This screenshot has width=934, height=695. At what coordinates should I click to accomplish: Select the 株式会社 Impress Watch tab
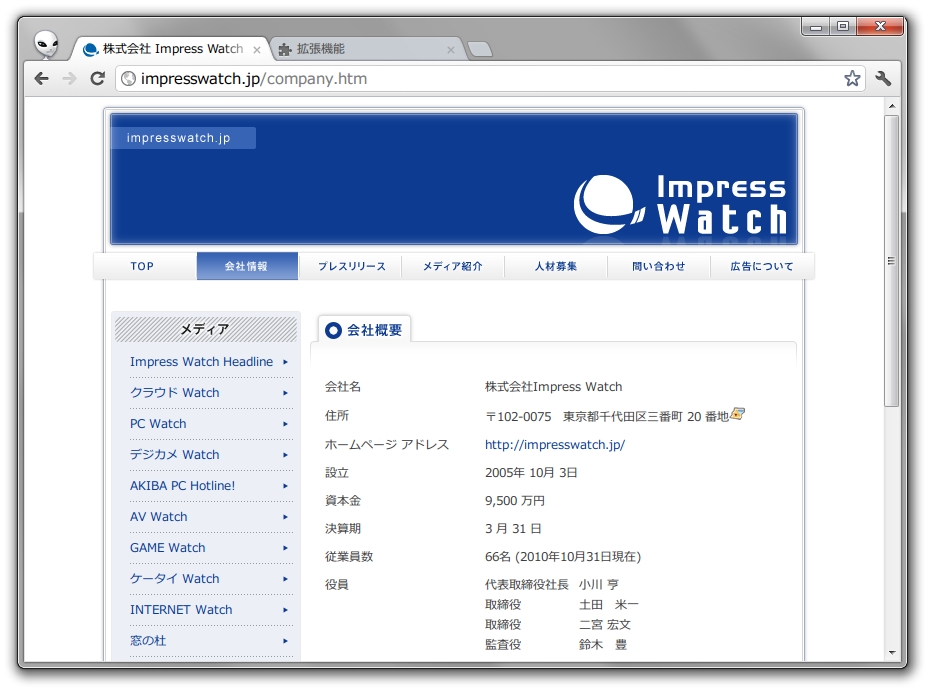click(x=172, y=49)
